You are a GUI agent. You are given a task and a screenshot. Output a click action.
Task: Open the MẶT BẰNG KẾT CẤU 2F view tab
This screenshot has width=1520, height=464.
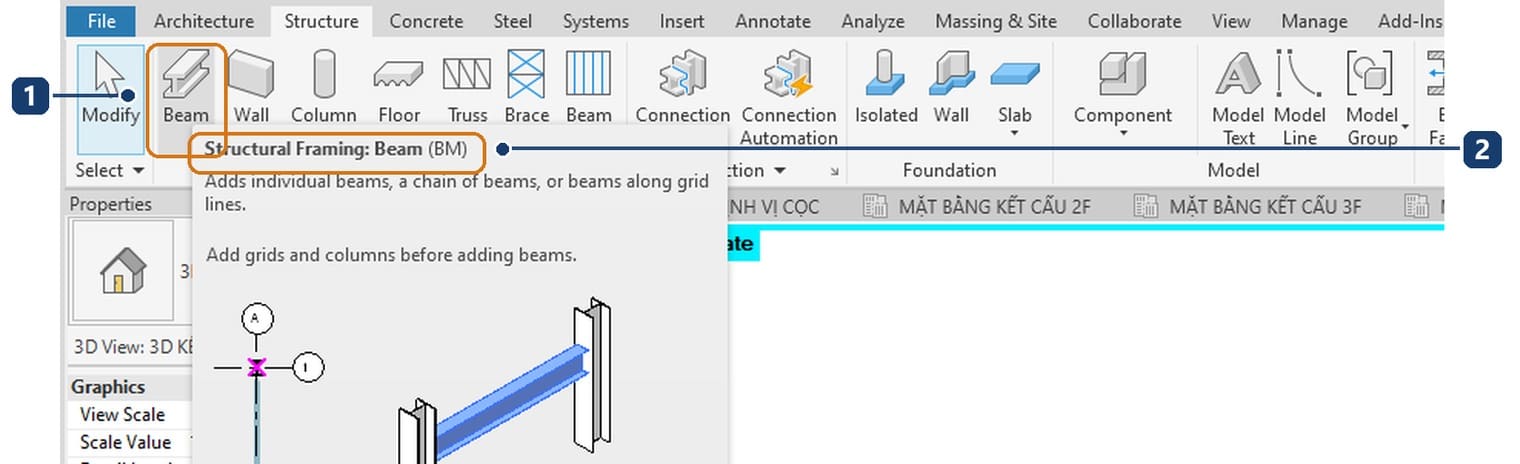click(x=976, y=207)
